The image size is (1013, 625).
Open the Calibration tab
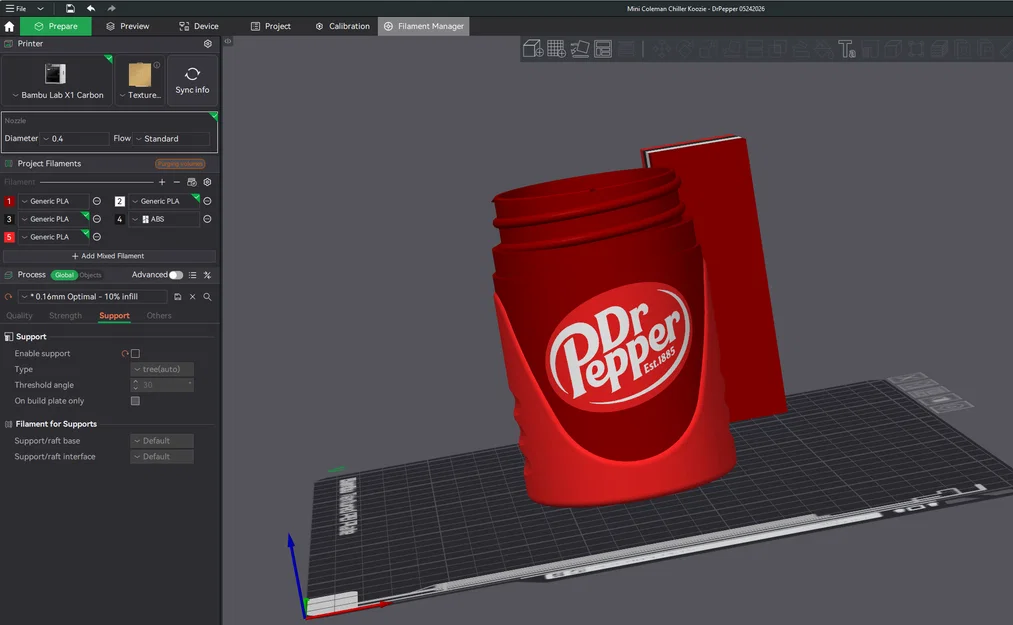pos(342,26)
